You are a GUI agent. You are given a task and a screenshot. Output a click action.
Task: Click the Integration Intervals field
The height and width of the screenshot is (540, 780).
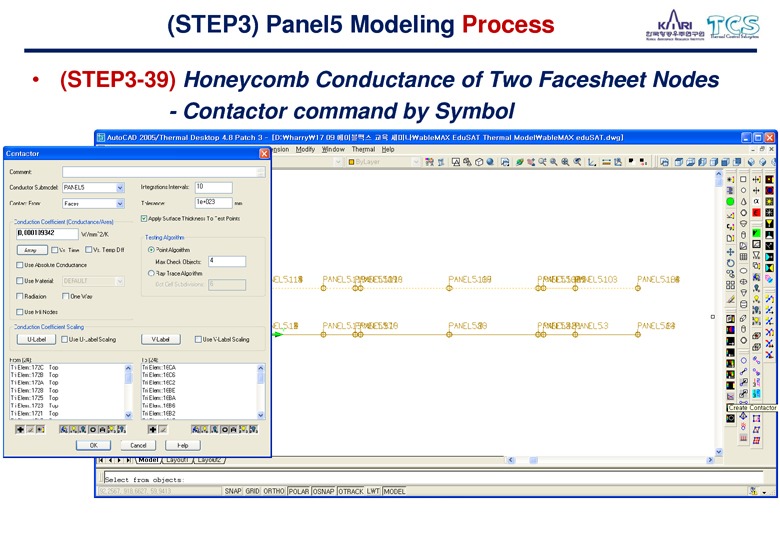pos(213,187)
